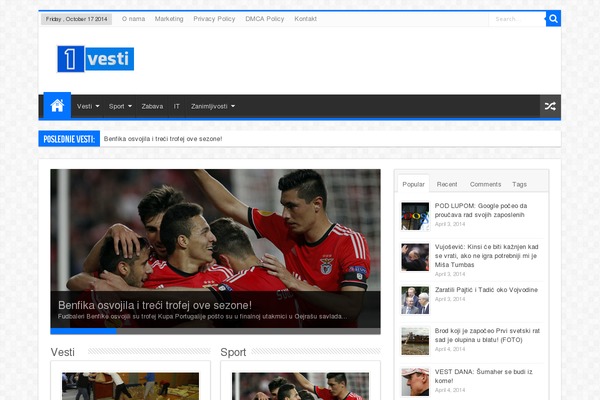Open the Sport section heading
Screen dimensions: 600x400
[233, 352]
